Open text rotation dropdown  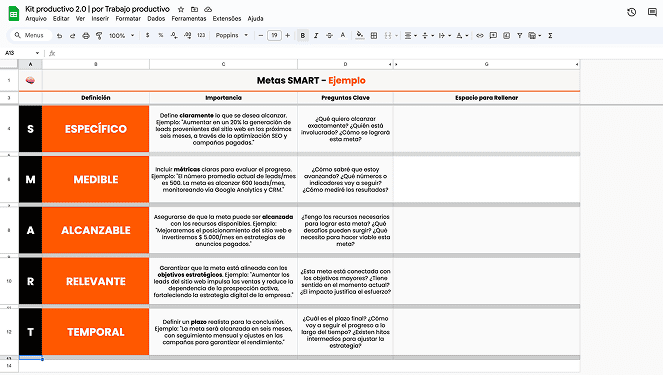click(462, 36)
